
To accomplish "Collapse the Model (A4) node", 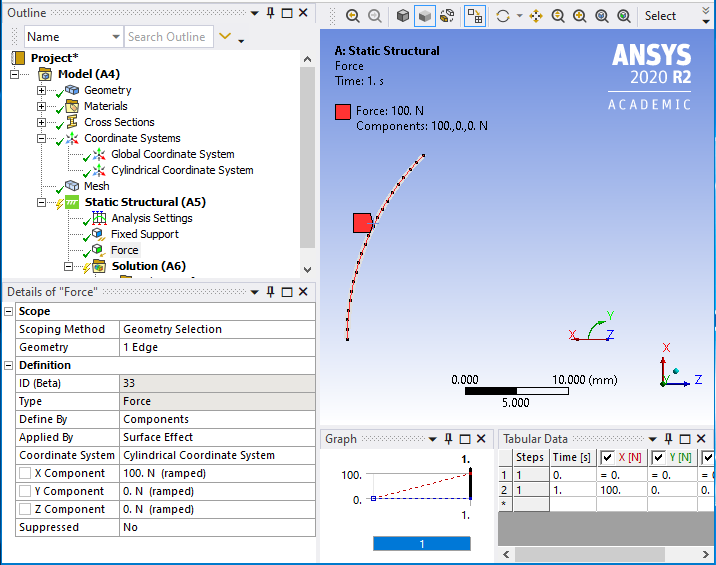I will pos(15,74).
